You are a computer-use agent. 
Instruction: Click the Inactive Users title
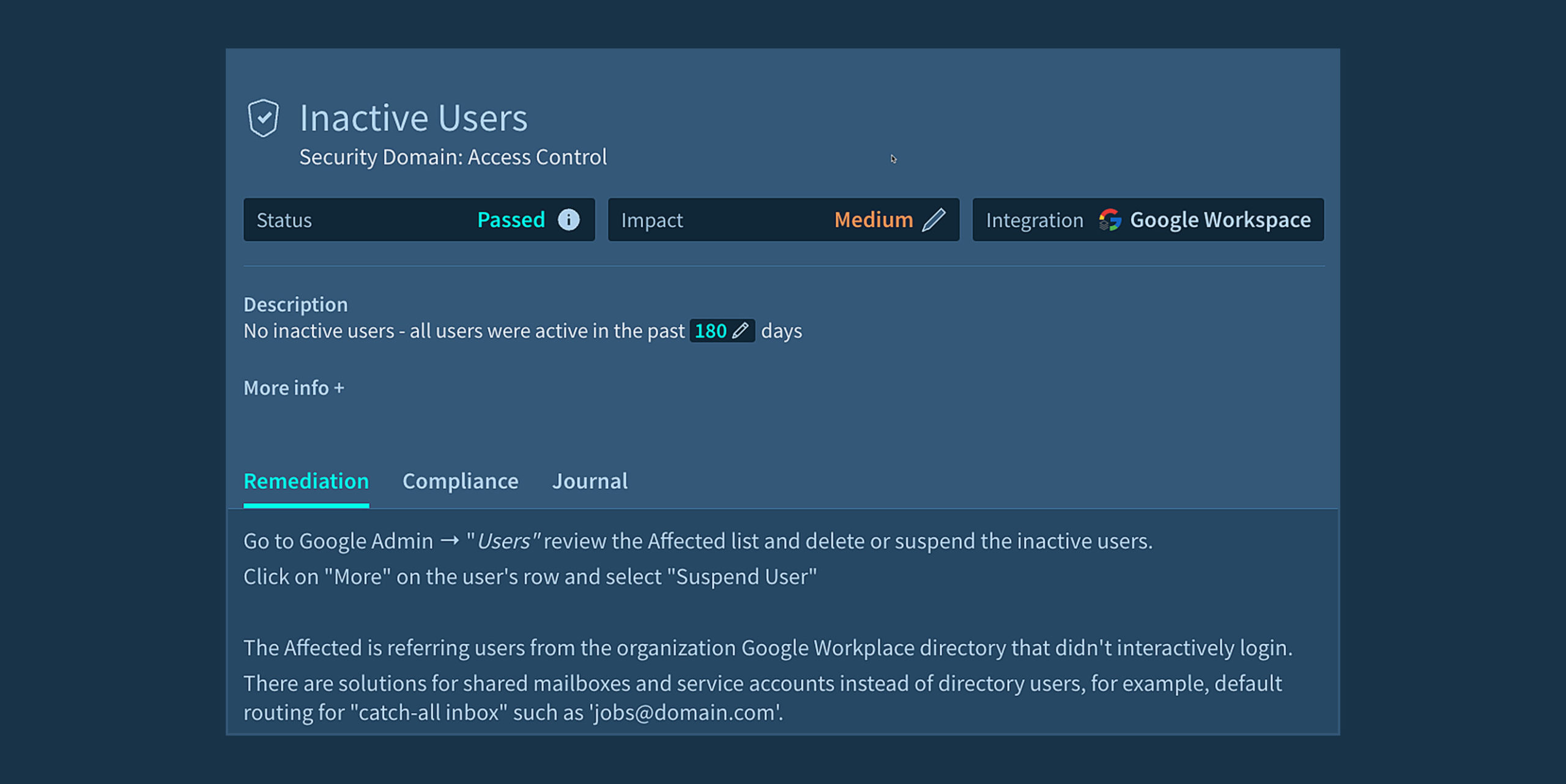coord(414,117)
